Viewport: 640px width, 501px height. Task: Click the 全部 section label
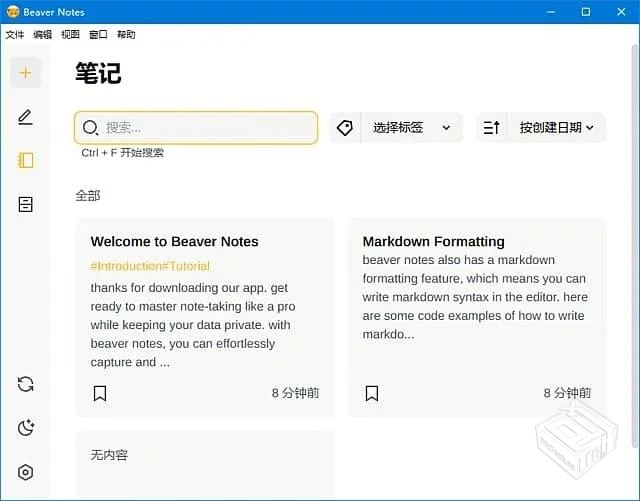[x=88, y=196]
